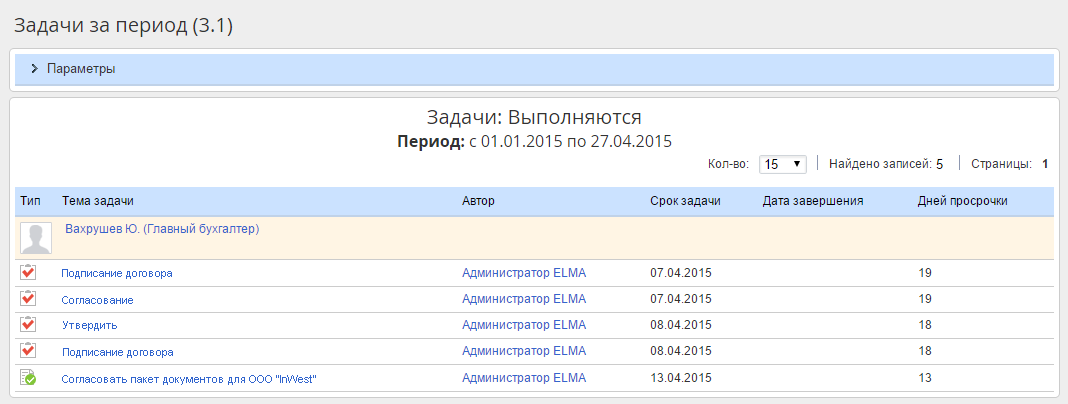1068x404 pixels.
Task: Open task 'Согласовать пакет документов для ООО InWest'
Action: point(189,378)
